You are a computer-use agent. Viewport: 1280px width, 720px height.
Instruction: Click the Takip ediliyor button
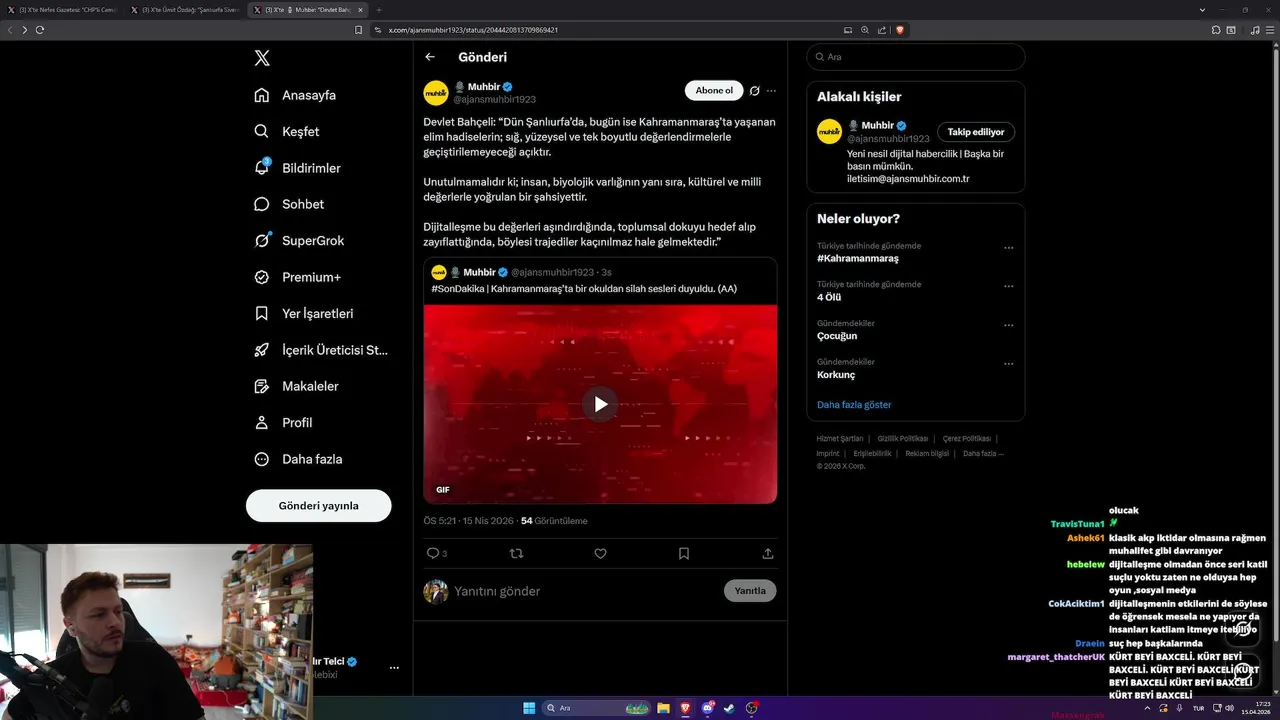click(976, 132)
